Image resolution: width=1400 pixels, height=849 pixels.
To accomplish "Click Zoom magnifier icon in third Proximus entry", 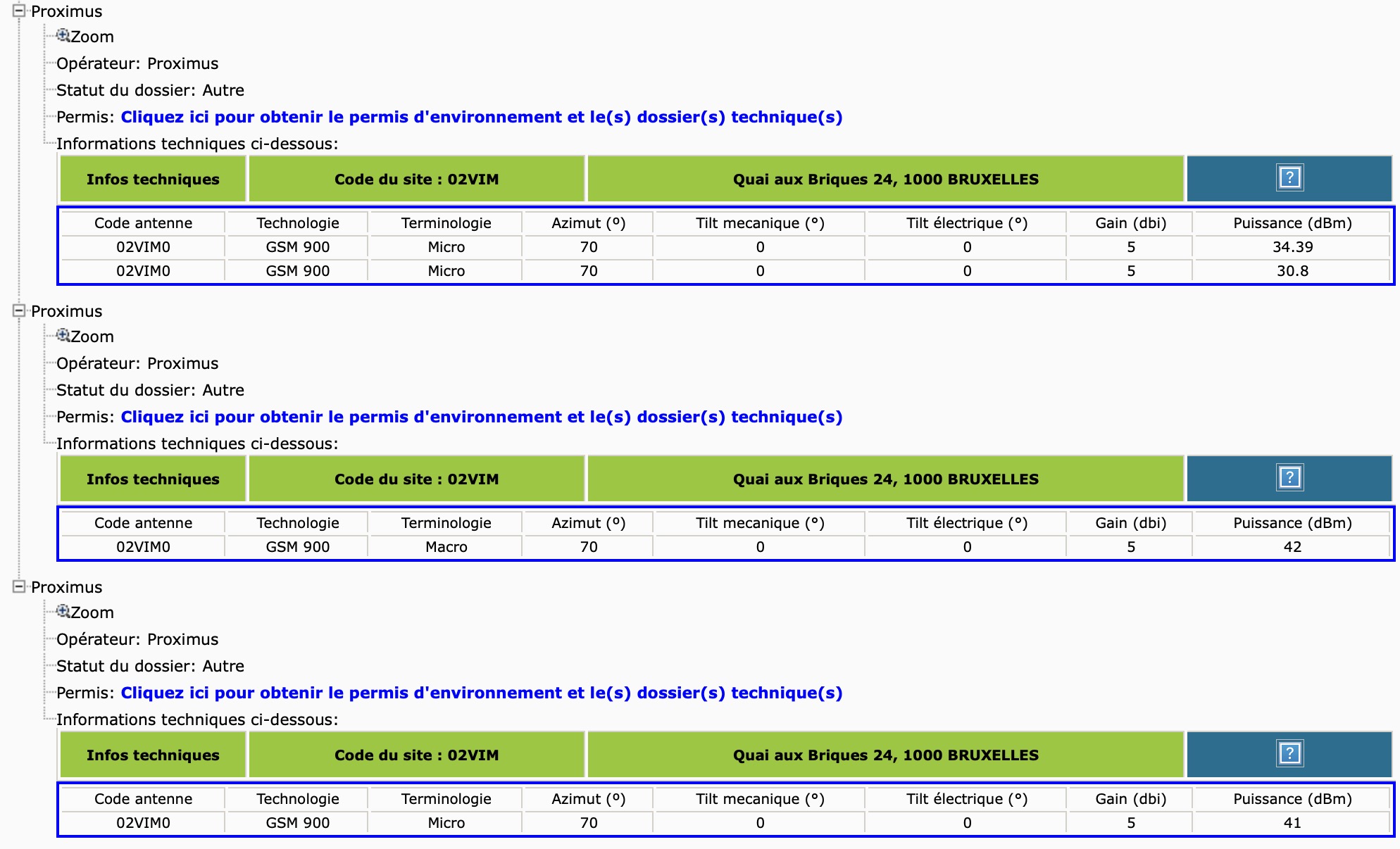I will coord(63,612).
